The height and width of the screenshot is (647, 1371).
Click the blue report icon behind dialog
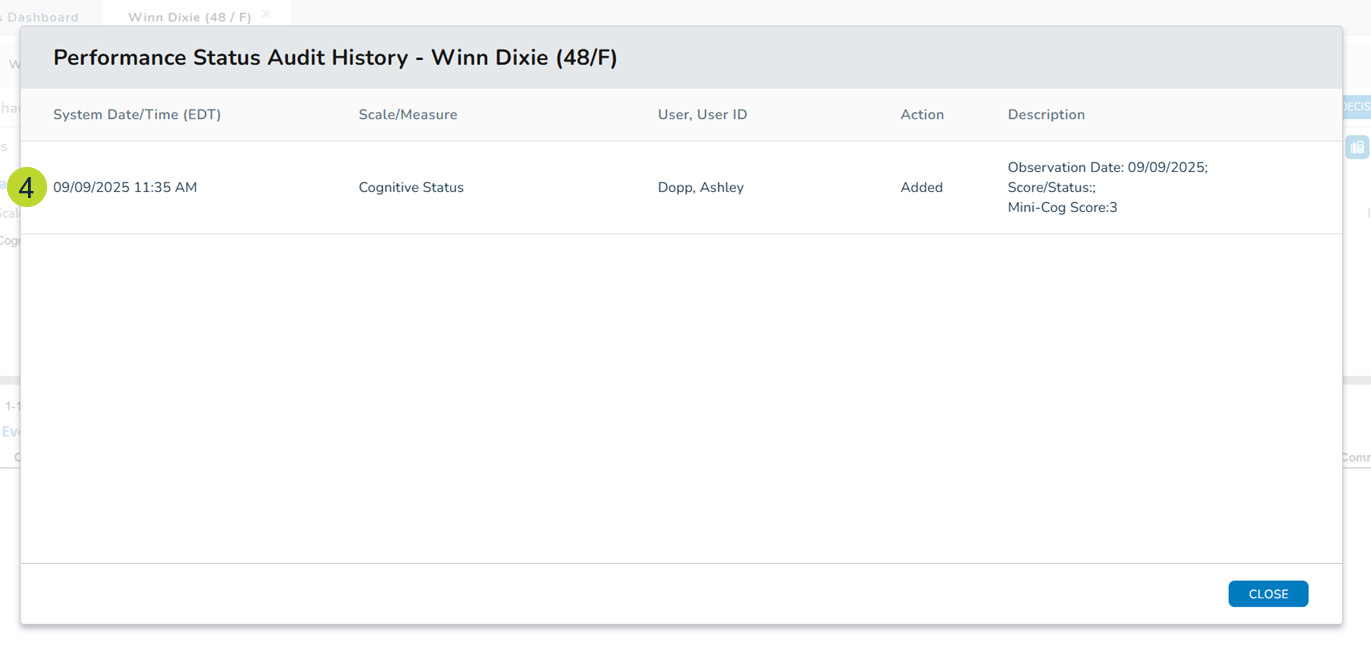coord(1357,148)
